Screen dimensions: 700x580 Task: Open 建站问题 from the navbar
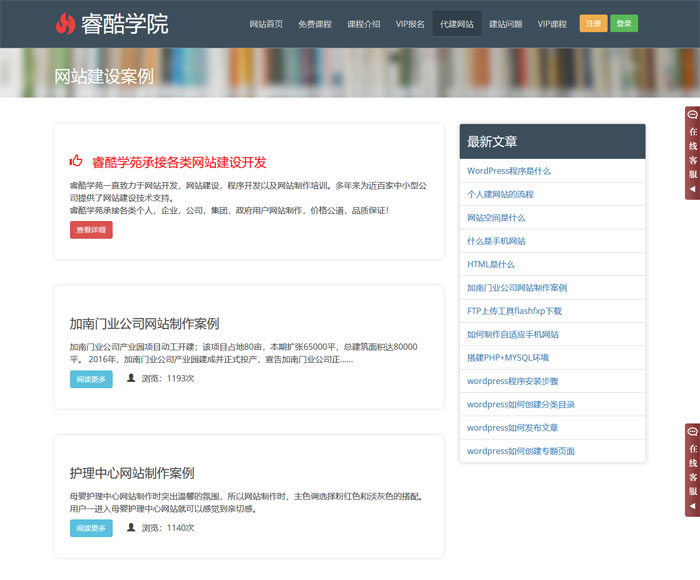coord(505,24)
